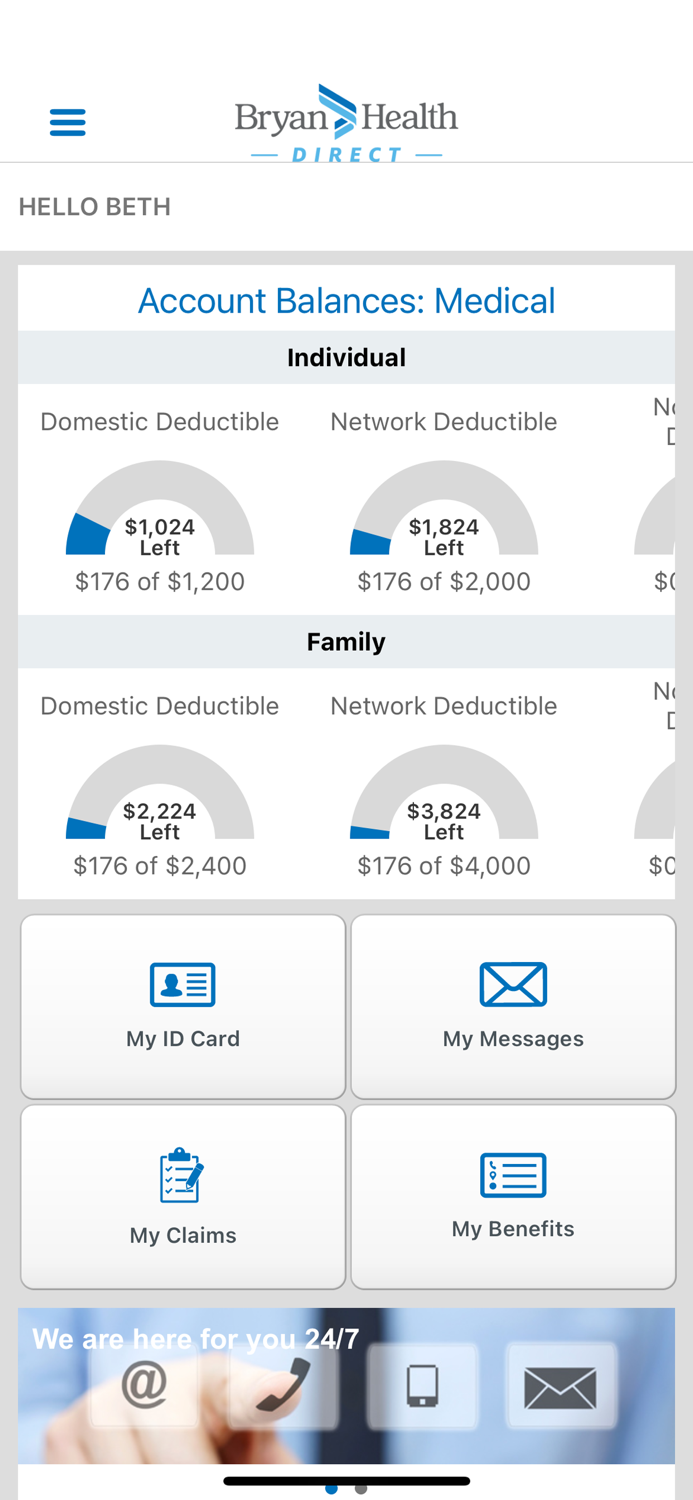
Task: Click the email @ contact icon
Action: [x=145, y=1386]
